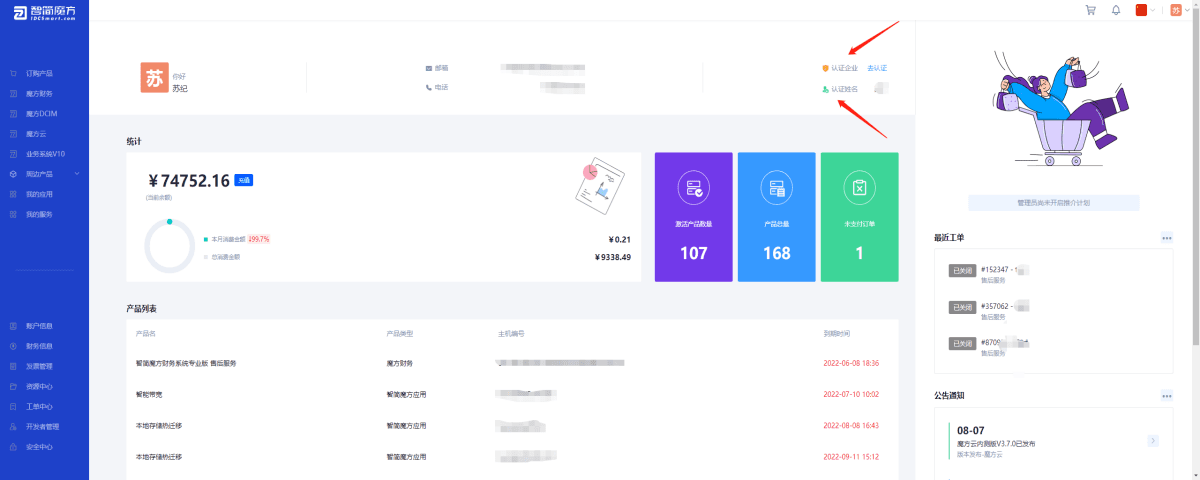Click the orange 苏 profile avatar
The height and width of the screenshot is (480, 1200).
point(154,78)
